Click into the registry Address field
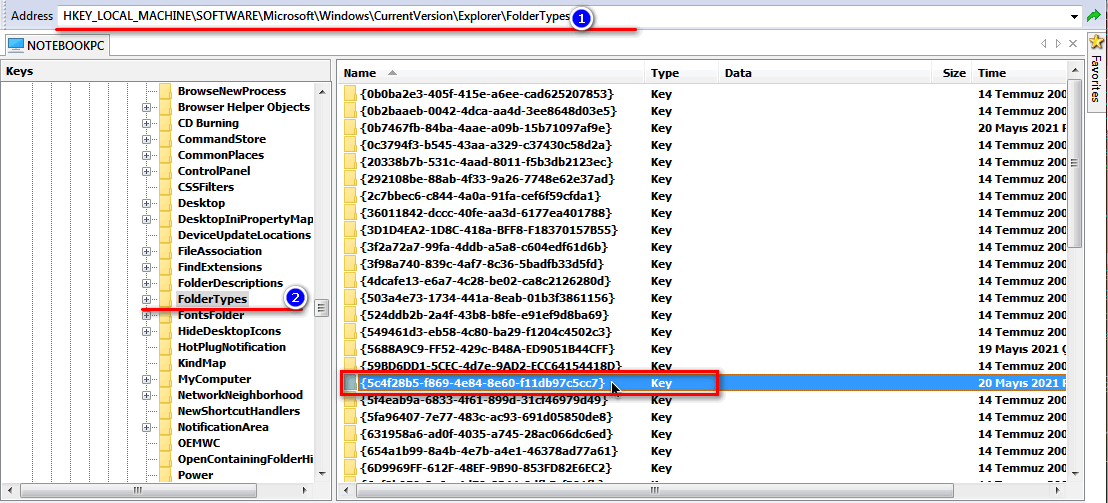The image size is (1108, 503). pyautogui.click(x=562, y=16)
